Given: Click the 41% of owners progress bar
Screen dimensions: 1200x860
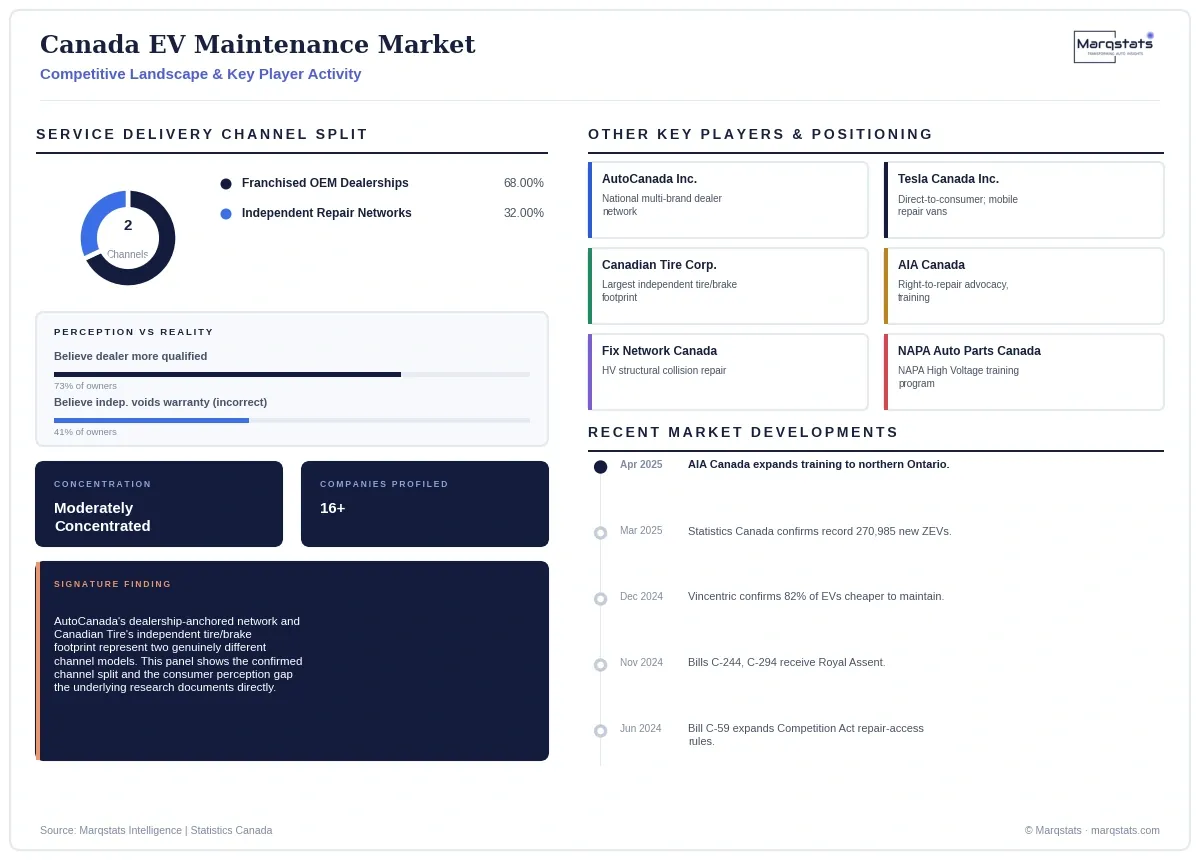Looking at the screenshot, I should coord(292,420).
